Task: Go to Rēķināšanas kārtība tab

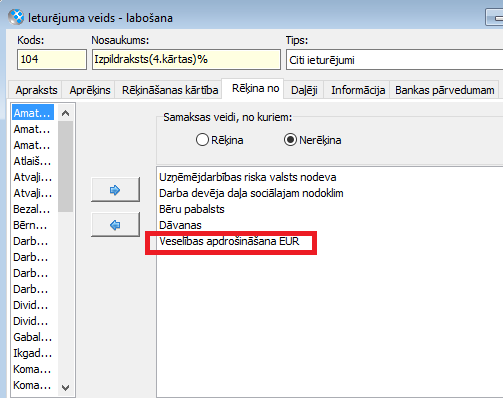Action: [169, 90]
